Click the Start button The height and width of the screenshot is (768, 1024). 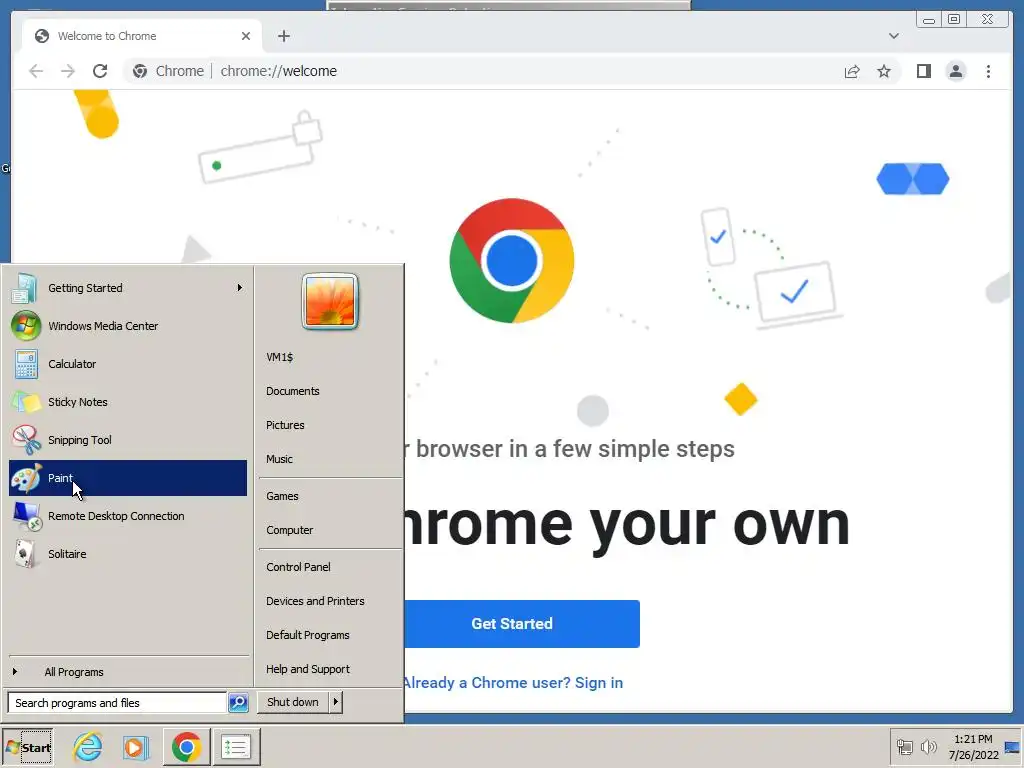tap(27, 747)
